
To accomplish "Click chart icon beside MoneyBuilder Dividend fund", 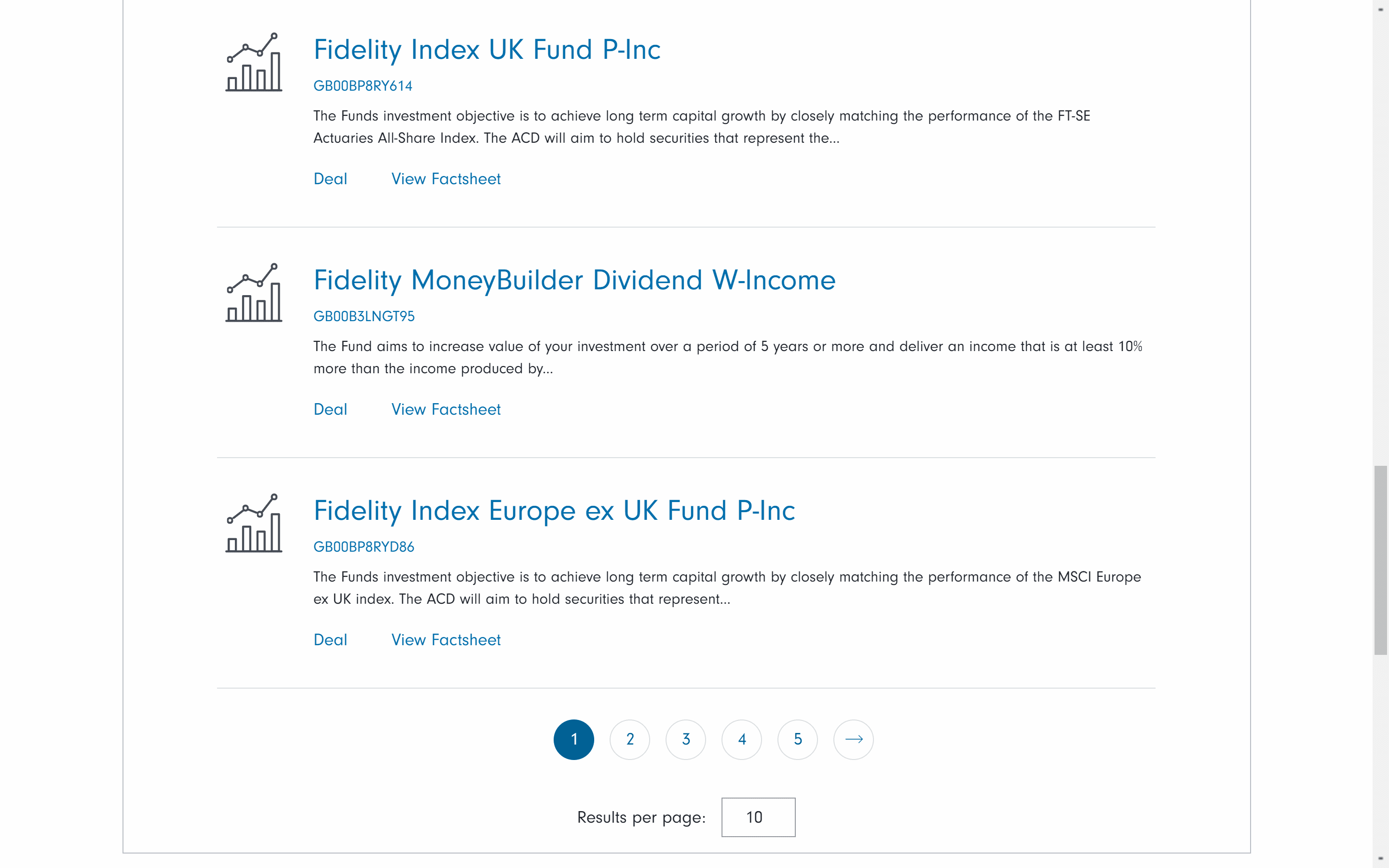I will point(253,293).
